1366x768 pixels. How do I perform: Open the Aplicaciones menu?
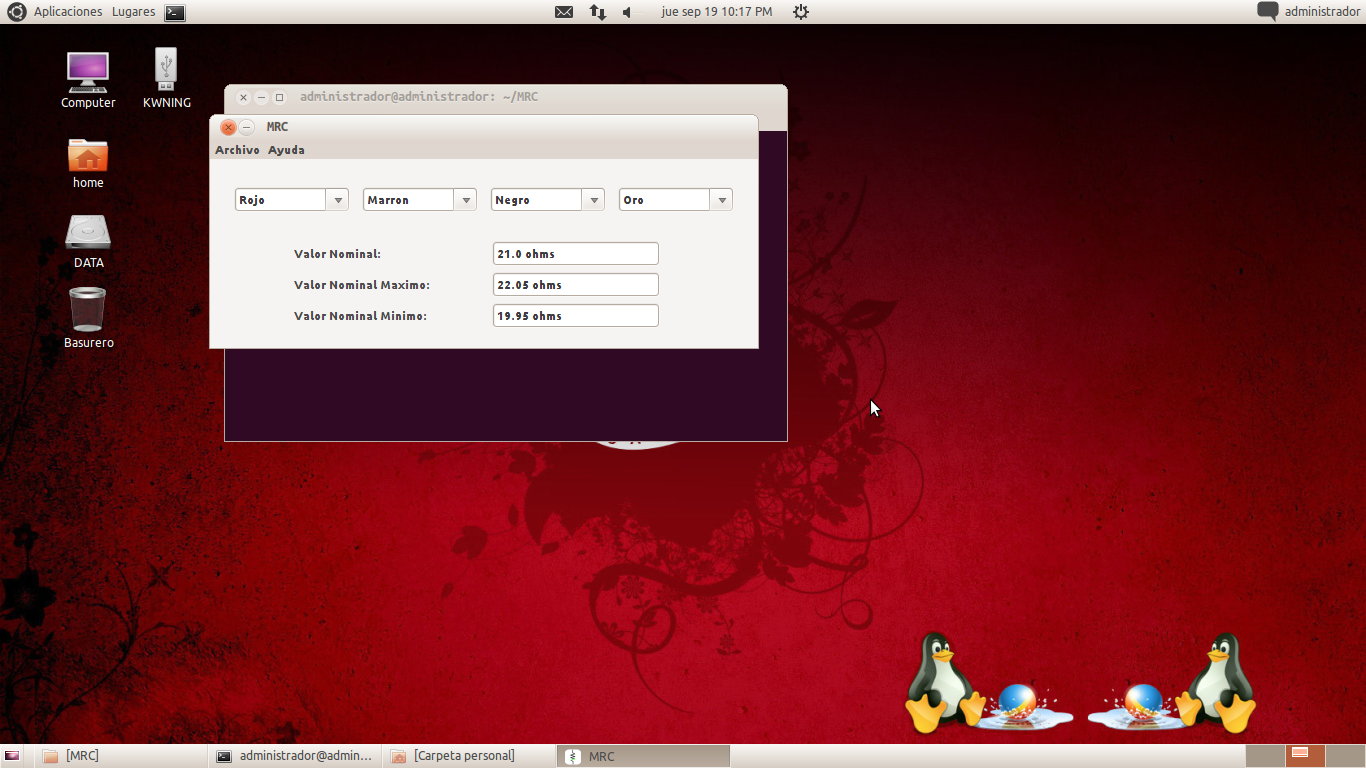pyautogui.click(x=68, y=12)
